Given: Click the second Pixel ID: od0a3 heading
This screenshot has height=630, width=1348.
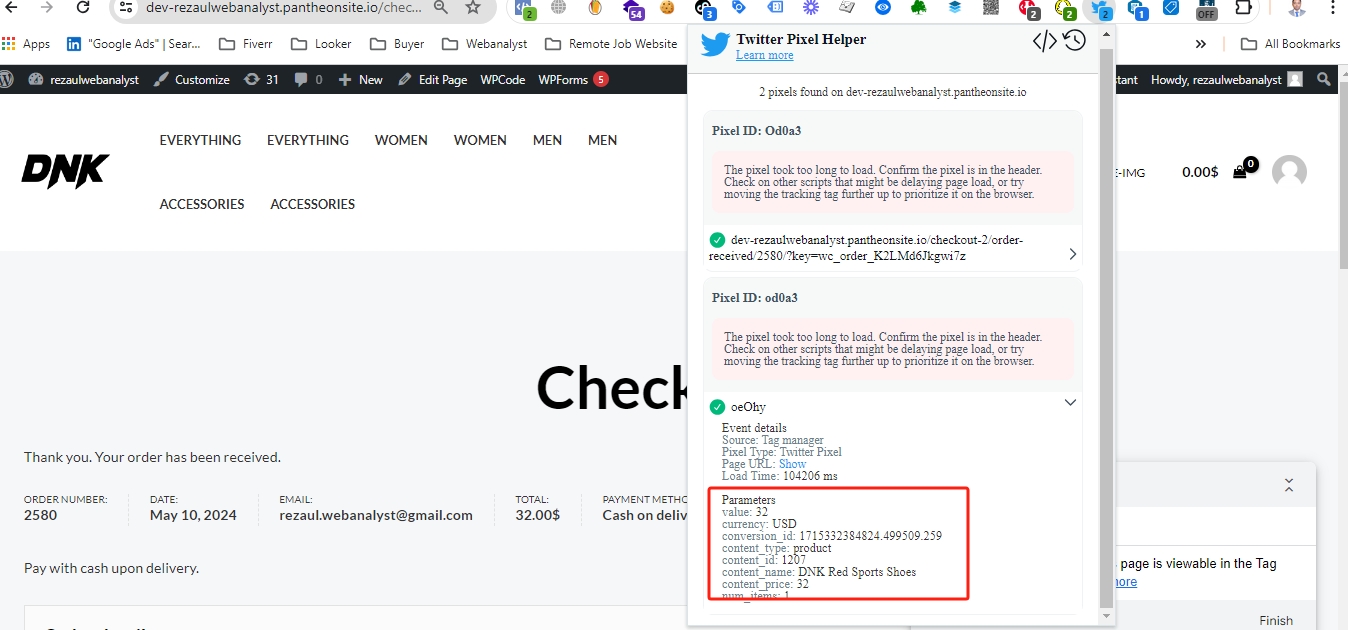Looking at the screenshot, I should click(x=755, y=298).
